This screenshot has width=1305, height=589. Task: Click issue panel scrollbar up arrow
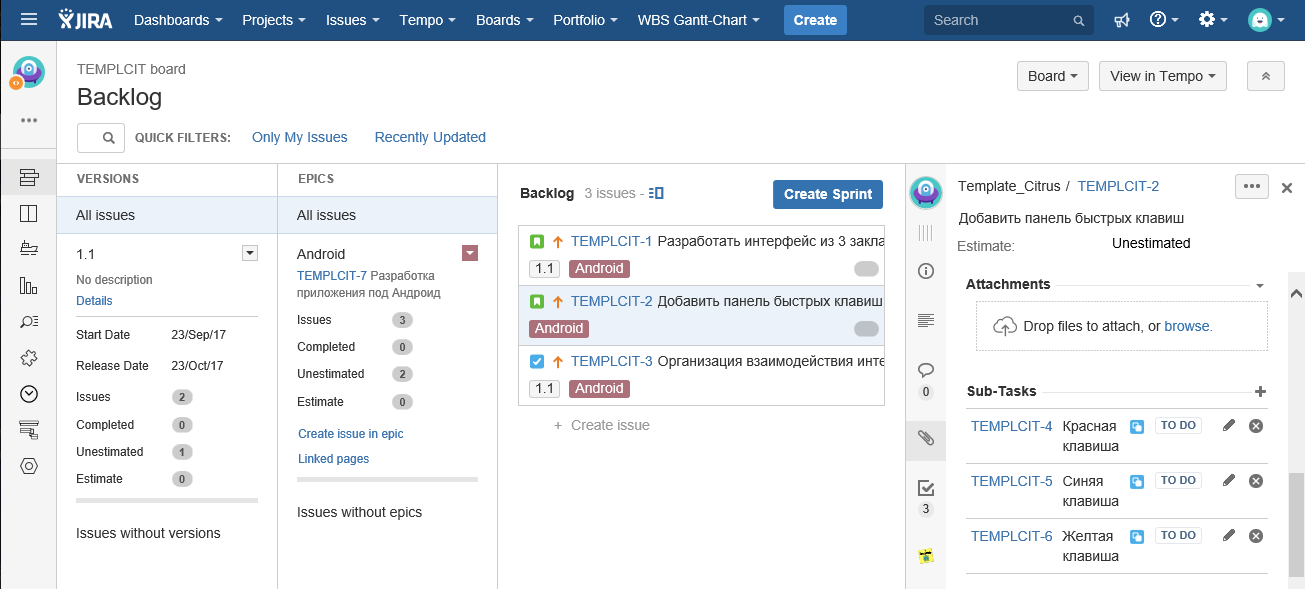[1296, 294]
